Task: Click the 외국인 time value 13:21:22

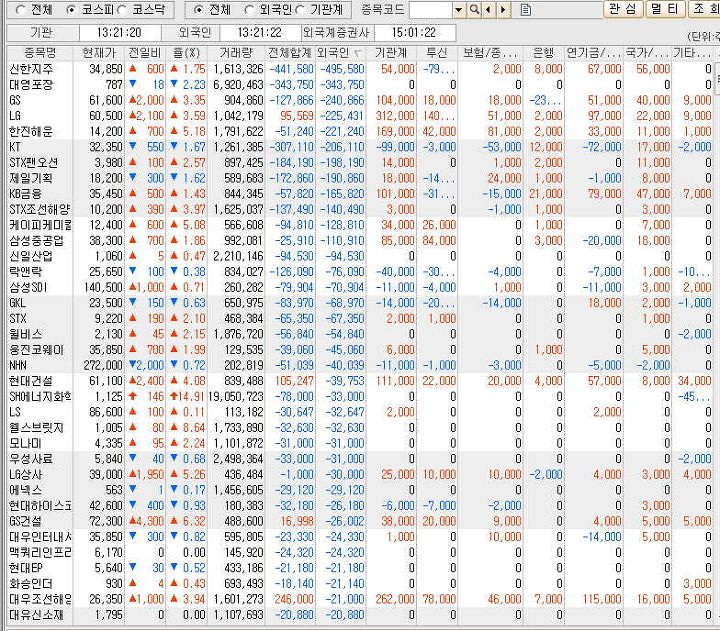Action: (x=260, y=33)
